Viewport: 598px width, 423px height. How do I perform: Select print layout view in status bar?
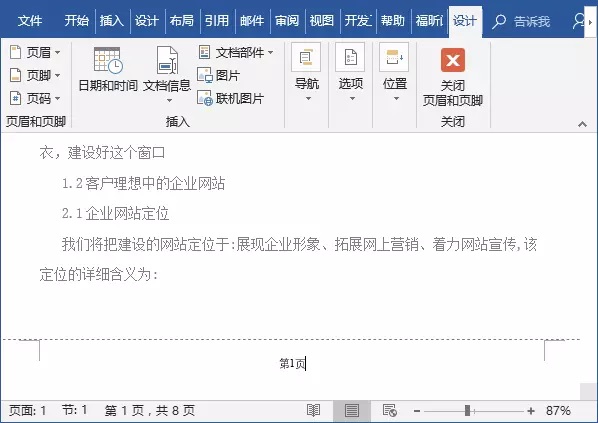pos(352,411)
